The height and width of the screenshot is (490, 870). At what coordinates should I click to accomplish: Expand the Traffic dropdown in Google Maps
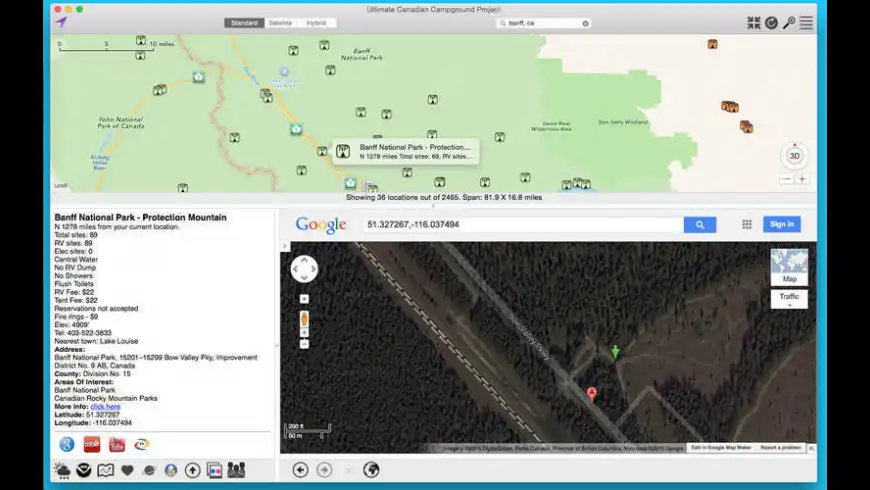pyautogui.click(x=789, y=299)
